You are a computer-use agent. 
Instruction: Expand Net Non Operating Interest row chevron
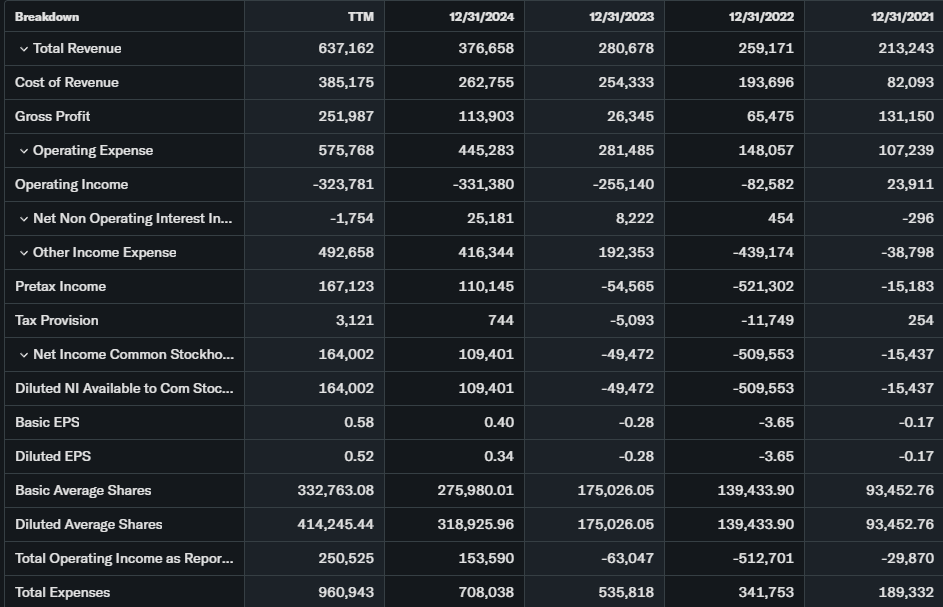coord(24,219)
